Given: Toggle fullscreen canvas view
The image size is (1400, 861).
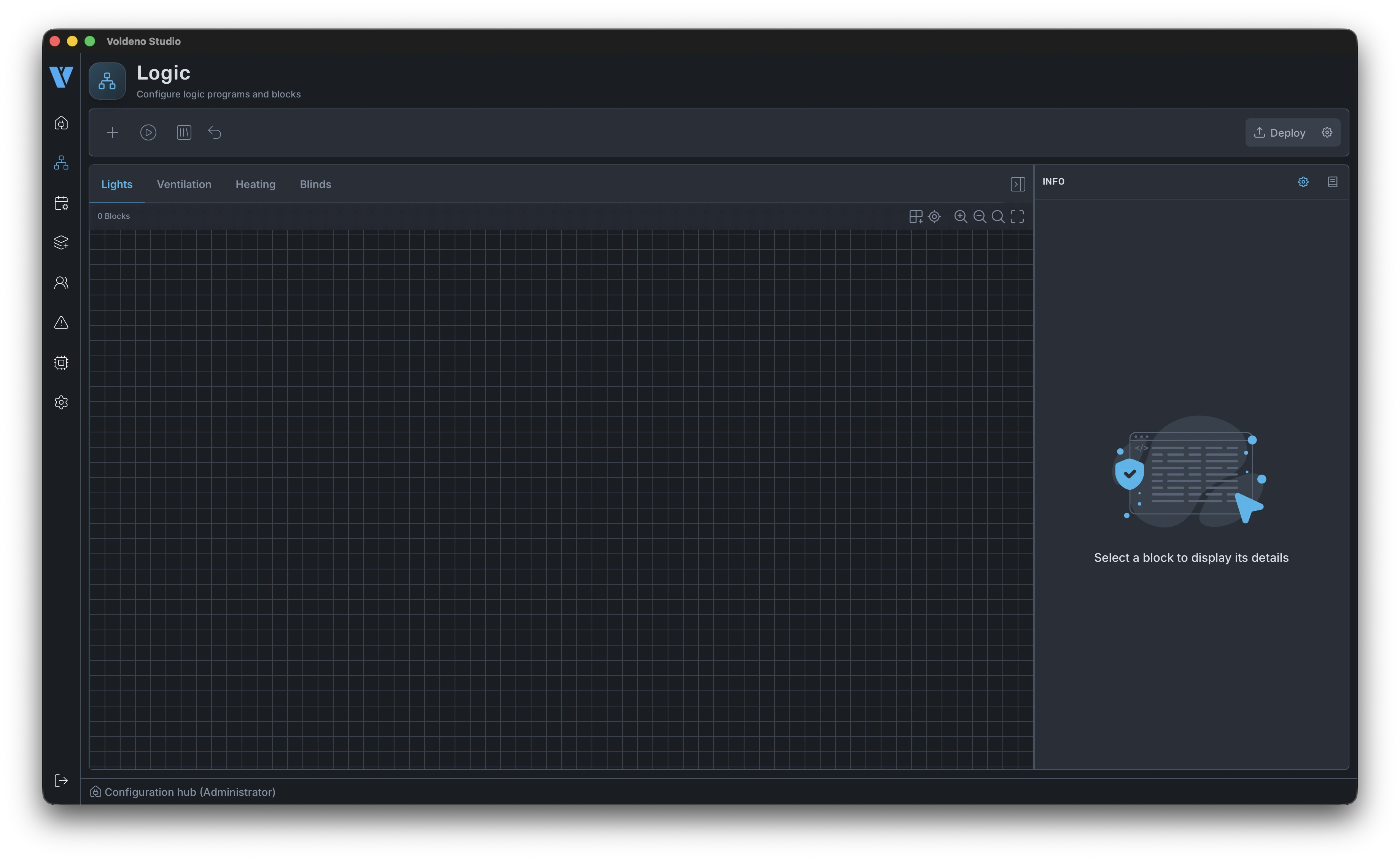Looking at the screenshot, I should tap(1018, 216).
